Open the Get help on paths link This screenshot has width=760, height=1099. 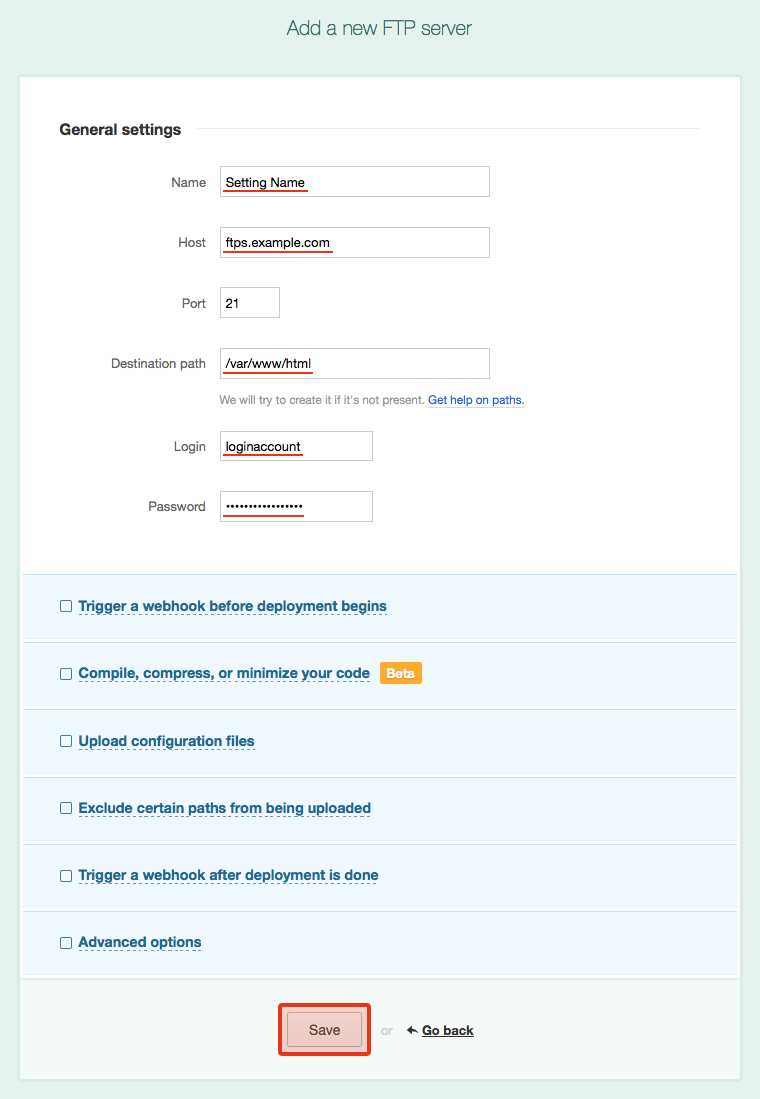[476, 400]
